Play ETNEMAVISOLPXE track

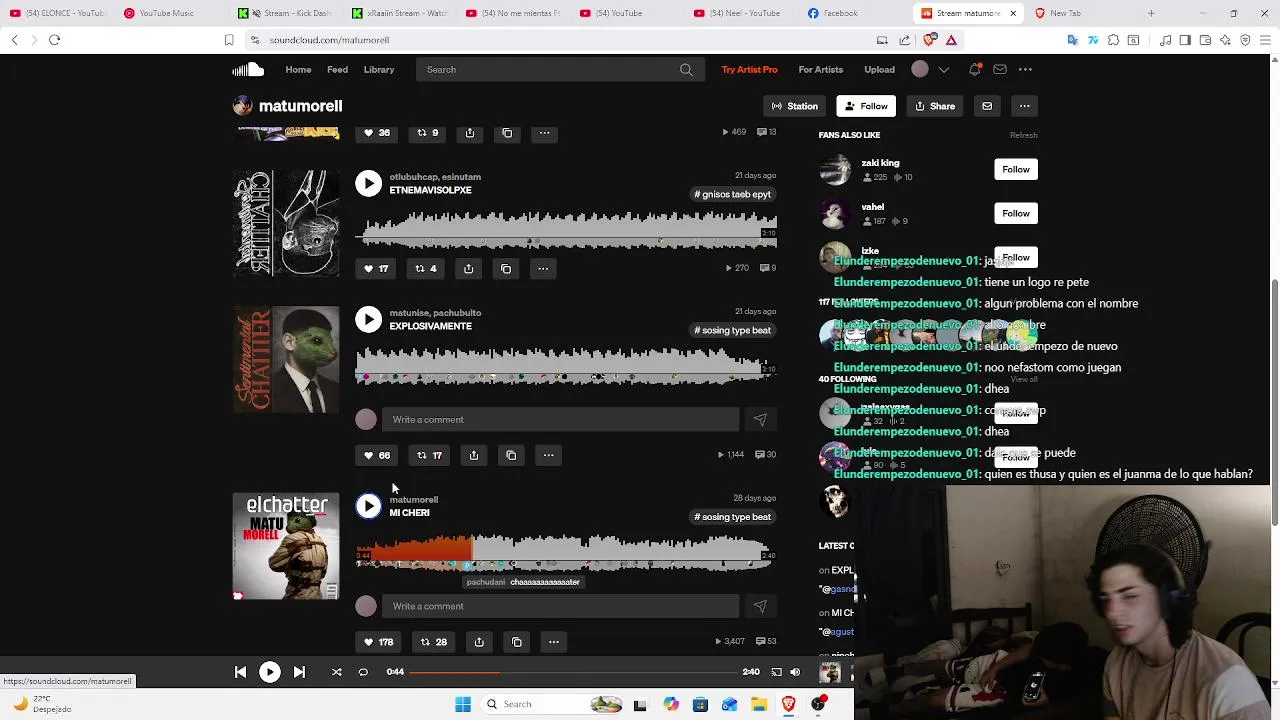368,183
